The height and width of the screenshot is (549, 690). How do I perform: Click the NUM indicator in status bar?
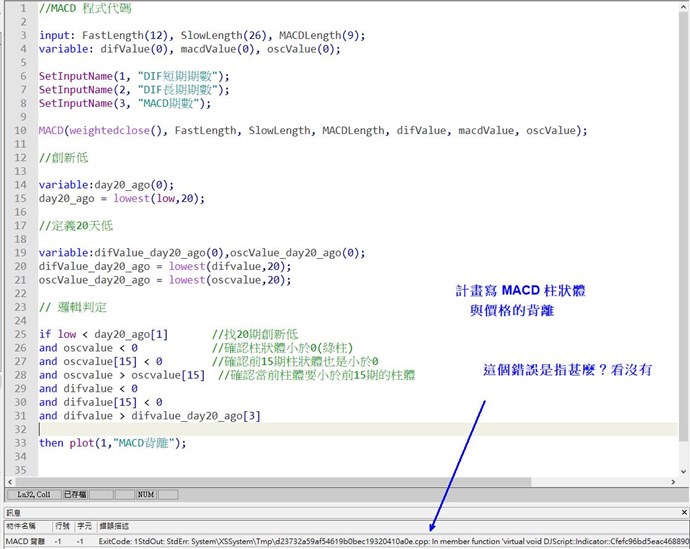coord(146,494)
